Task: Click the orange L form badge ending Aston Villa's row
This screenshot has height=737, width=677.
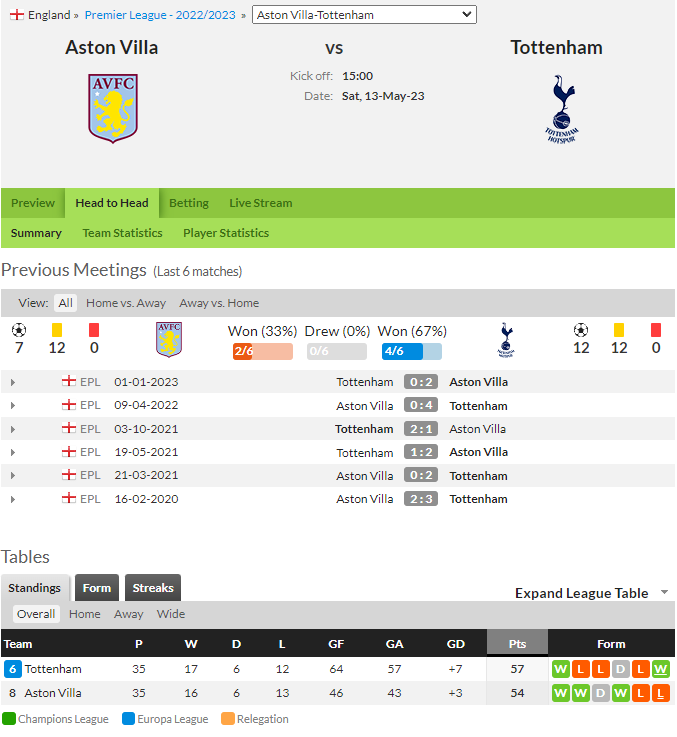Action: pyautogui.click(x=661, y=693)
